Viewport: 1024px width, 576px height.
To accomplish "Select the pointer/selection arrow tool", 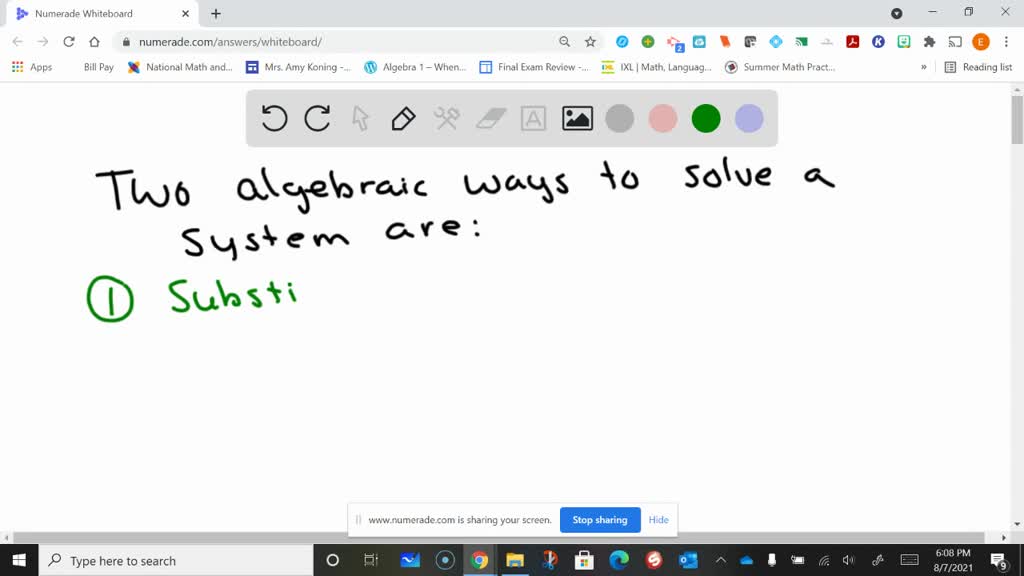I will (x=359, y=118).
